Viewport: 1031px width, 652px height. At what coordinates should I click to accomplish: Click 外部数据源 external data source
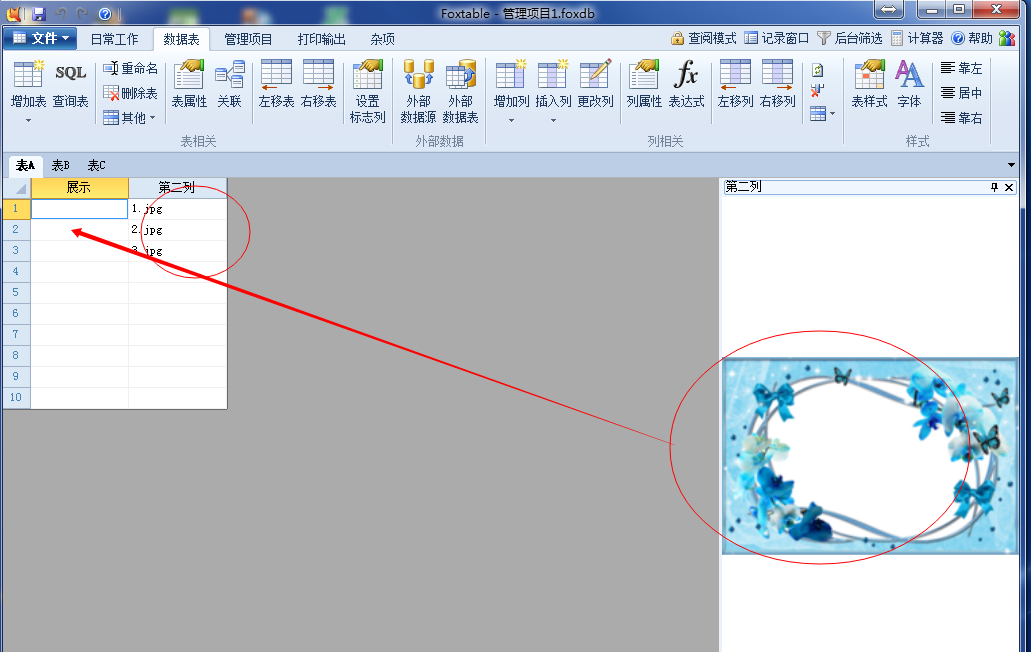point(418,90)
